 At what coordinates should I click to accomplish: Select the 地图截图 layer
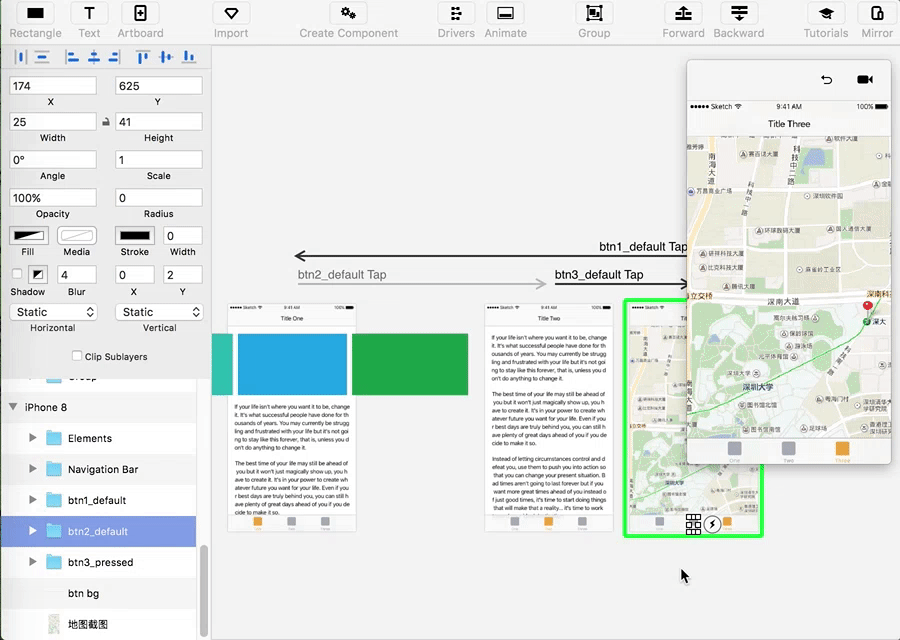98,624
